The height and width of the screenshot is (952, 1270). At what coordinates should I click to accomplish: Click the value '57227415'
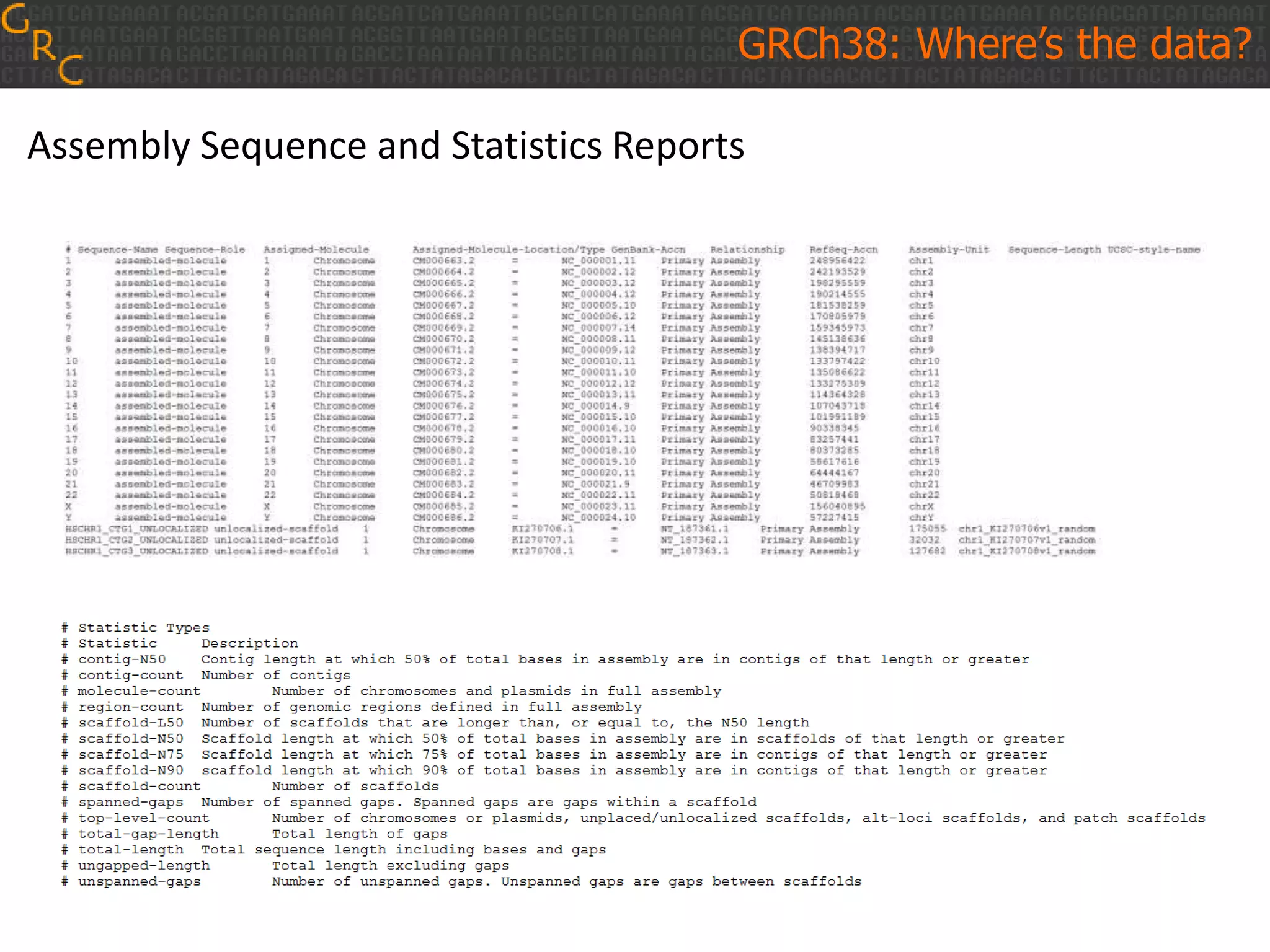tap(834, 518)
